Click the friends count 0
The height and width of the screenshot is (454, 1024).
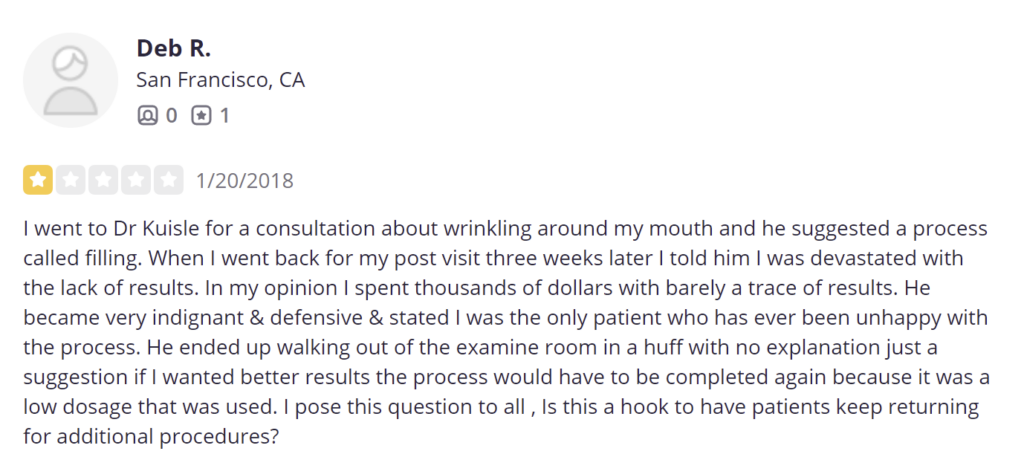point(171,116)
